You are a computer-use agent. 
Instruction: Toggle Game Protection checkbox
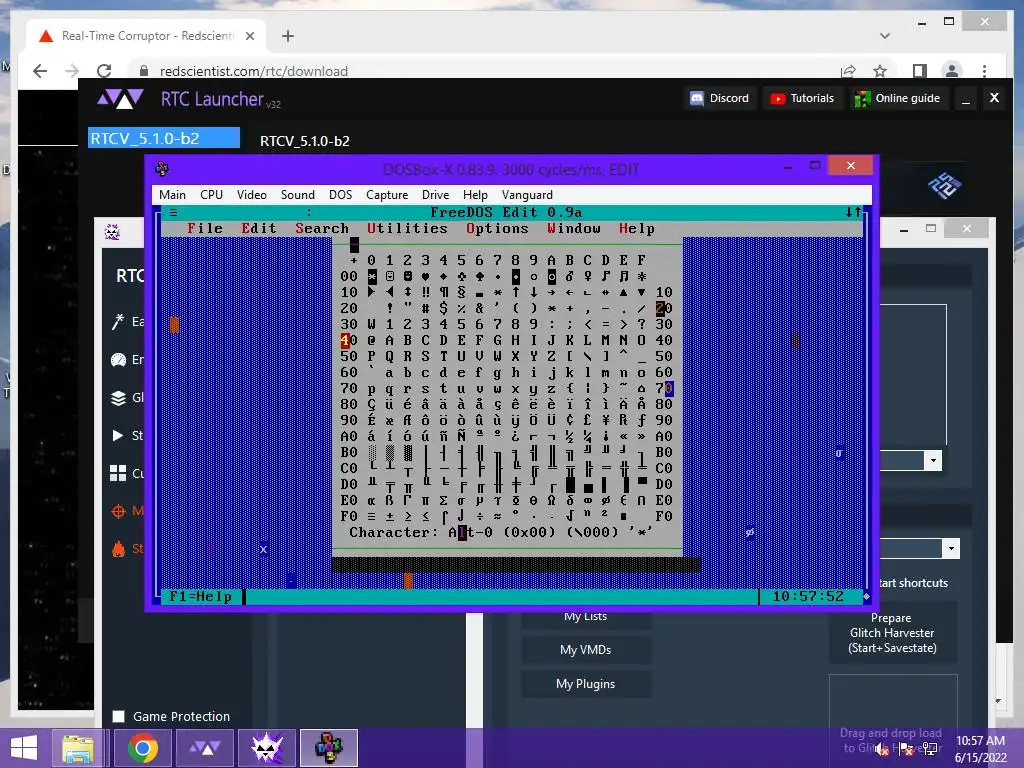coord(119,716)
